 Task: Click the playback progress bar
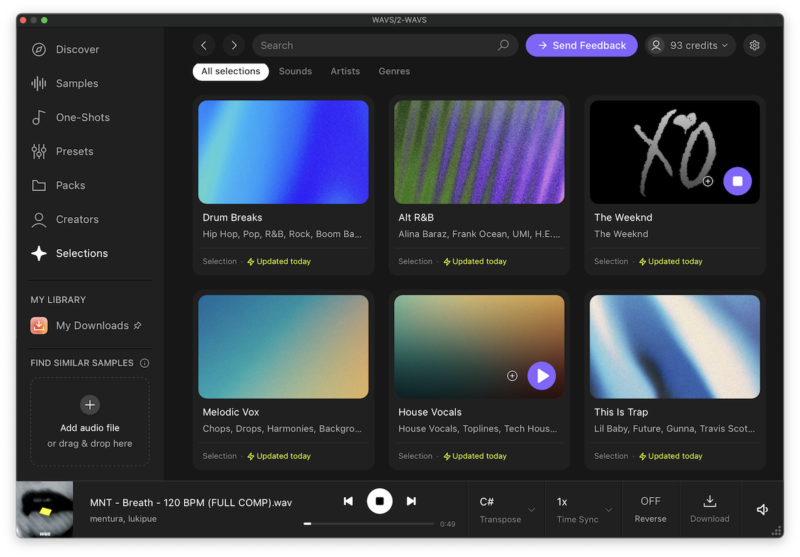(370, 523)
